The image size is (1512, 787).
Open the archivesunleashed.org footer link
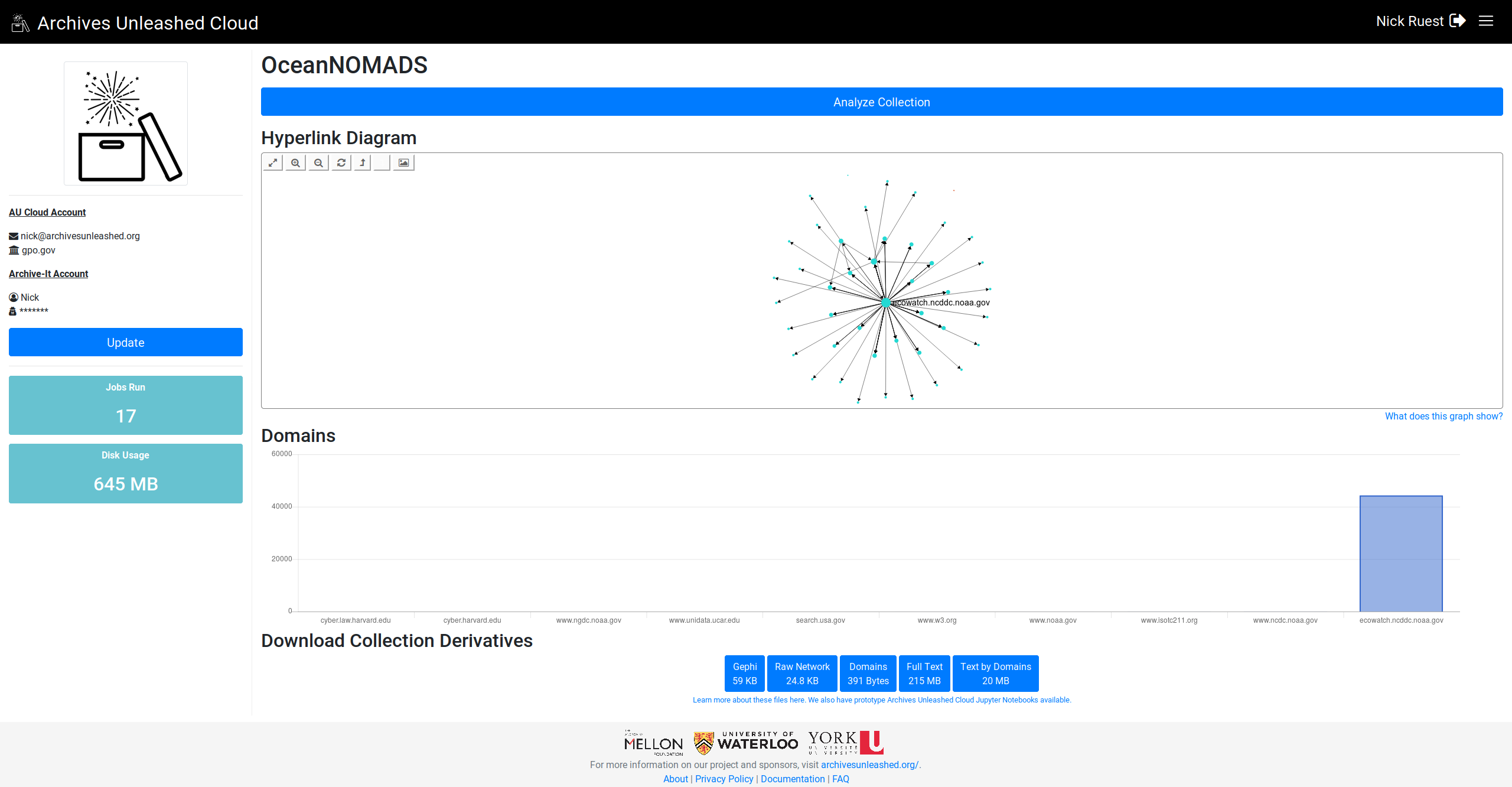[x=869, y=765]
